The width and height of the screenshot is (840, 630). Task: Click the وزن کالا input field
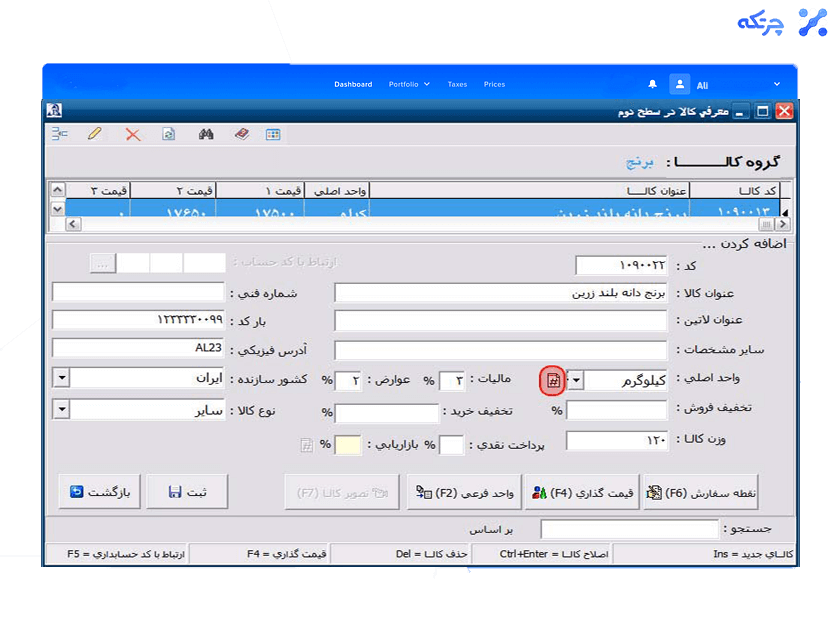[617, 441]
